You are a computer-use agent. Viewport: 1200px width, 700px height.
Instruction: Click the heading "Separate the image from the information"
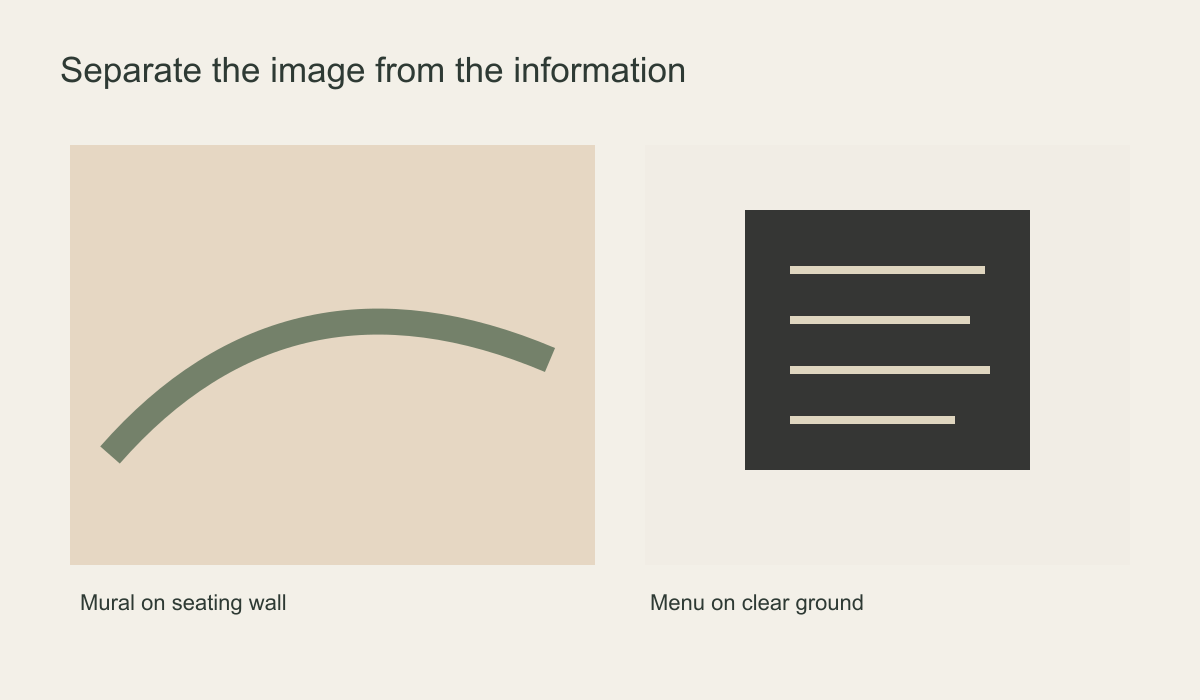click(x=373, y=71)
